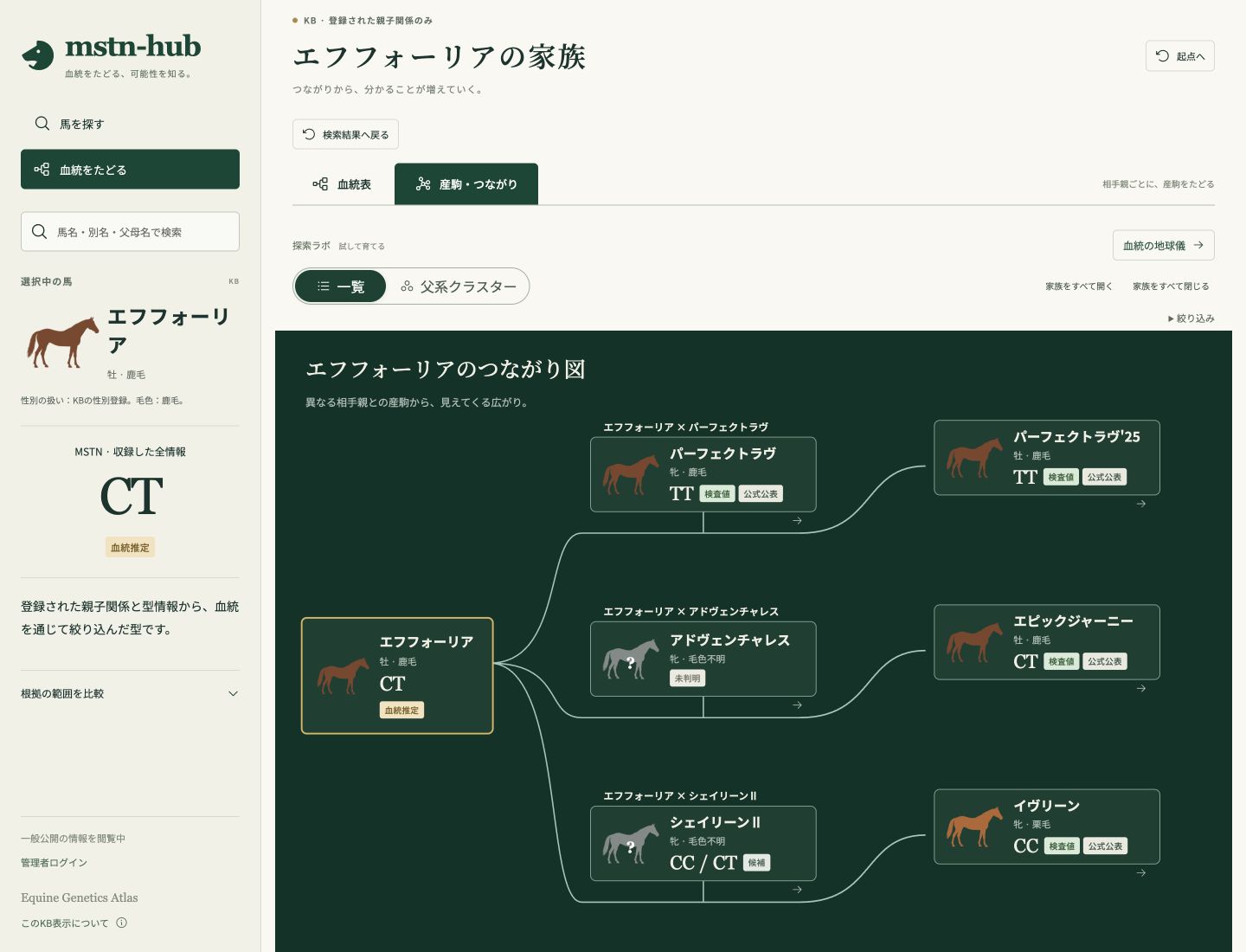Click the horse icon in パーフェクトラヴ'25 card
Image resolution: width=1246 pixels, height=952 pixels.
point(974,458)
